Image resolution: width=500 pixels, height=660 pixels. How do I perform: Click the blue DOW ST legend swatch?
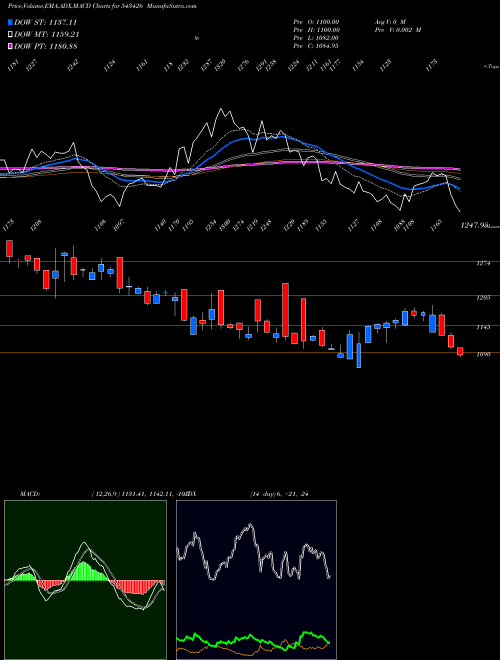11,22
